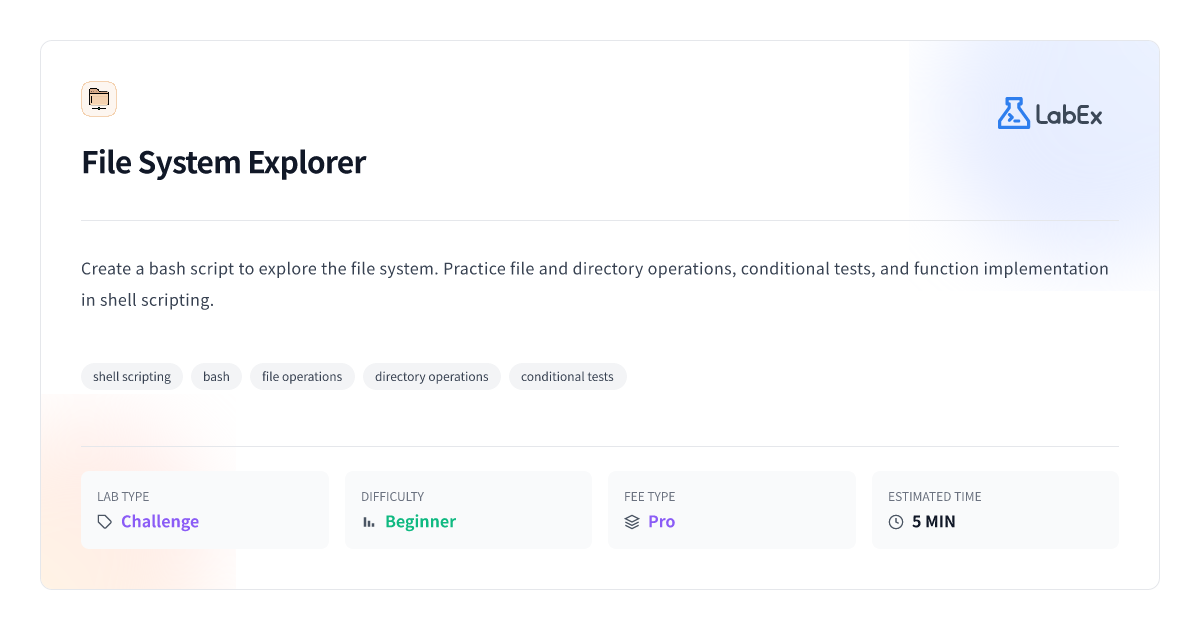Click the 'File System Explorer' title
Image resolution: width=1200 pixels, height=630 pixels.
pos(224,162)
